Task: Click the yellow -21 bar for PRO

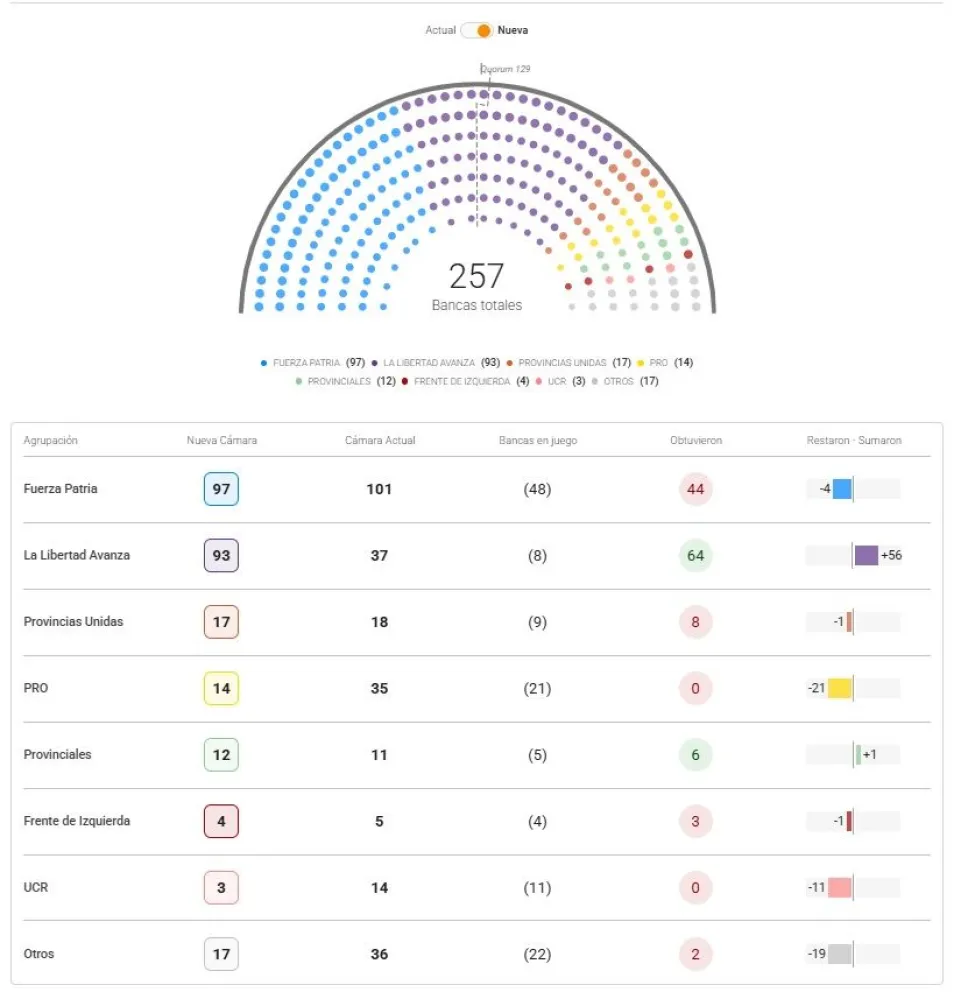Action: (x=839, y=688)
